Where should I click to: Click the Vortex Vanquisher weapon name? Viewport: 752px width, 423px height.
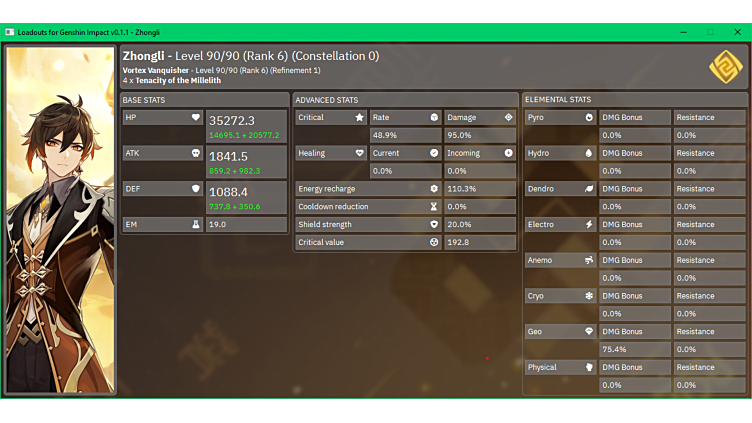coord(157,71)
